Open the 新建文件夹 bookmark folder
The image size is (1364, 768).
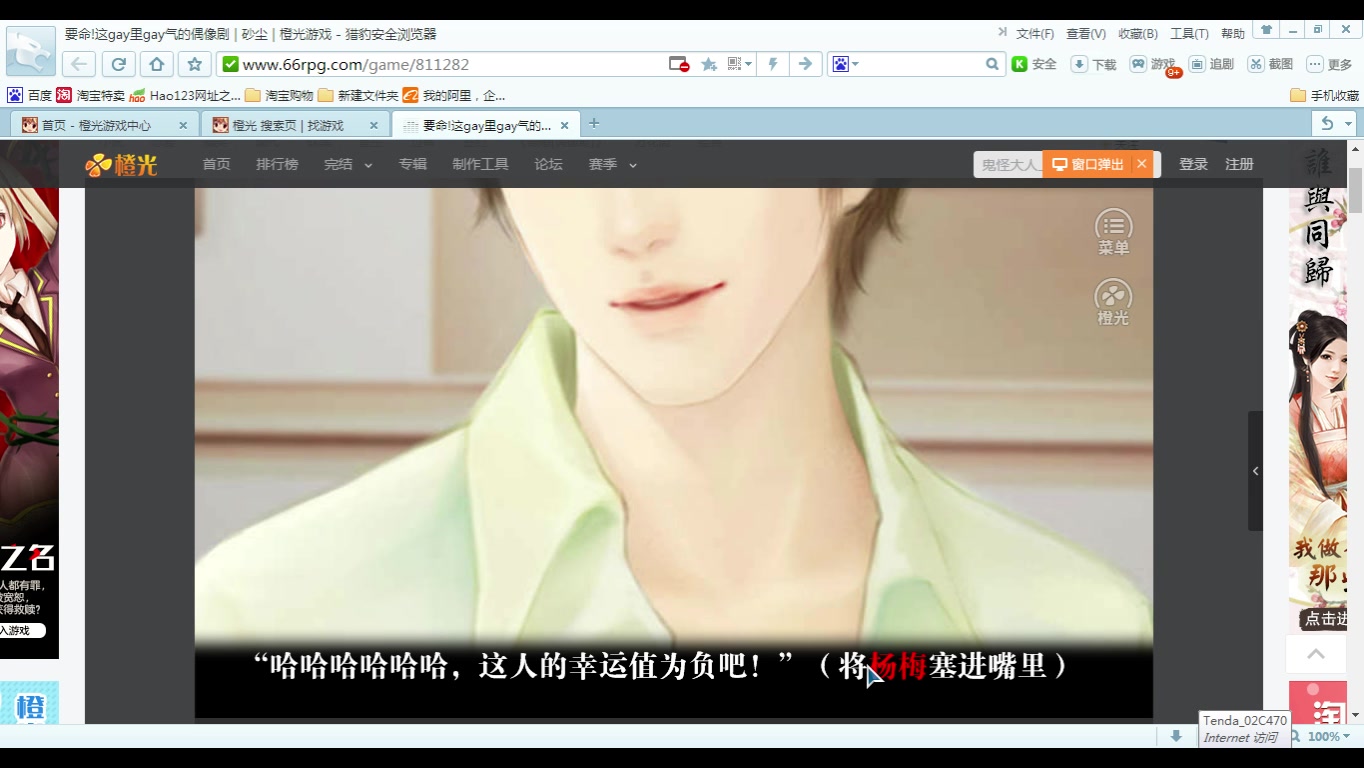pyautogui.click(x=358, y=96)
